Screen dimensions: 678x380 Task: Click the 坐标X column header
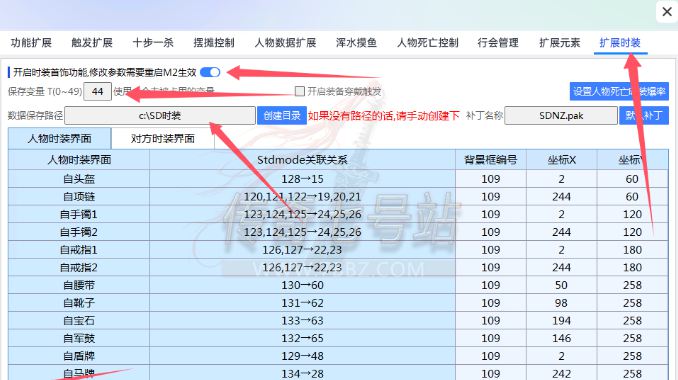562,160
